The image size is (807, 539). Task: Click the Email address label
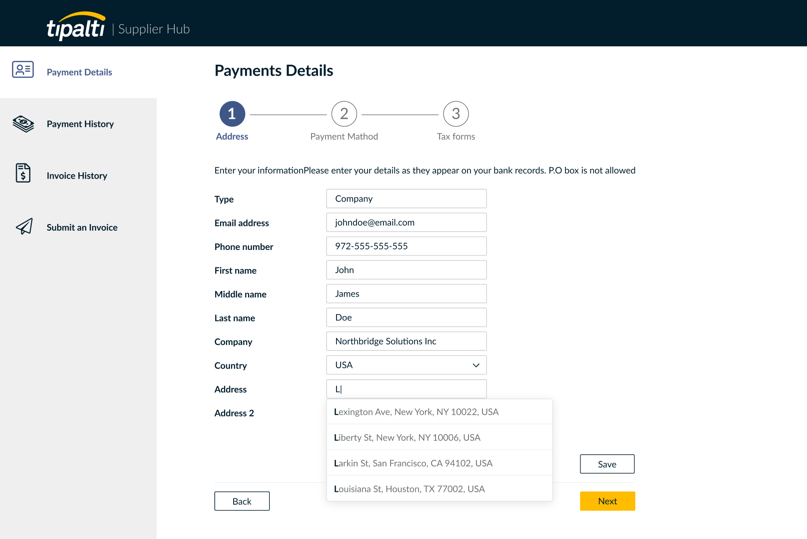click(x=241, y=223)
